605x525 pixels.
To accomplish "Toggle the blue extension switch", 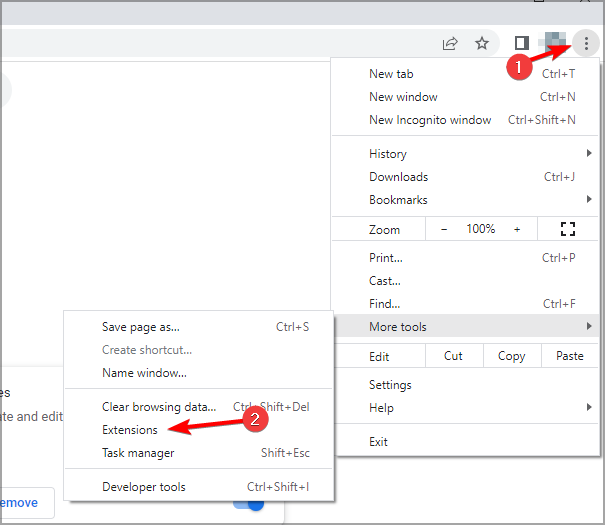I will pyautogui.click(x=250, y=503).
